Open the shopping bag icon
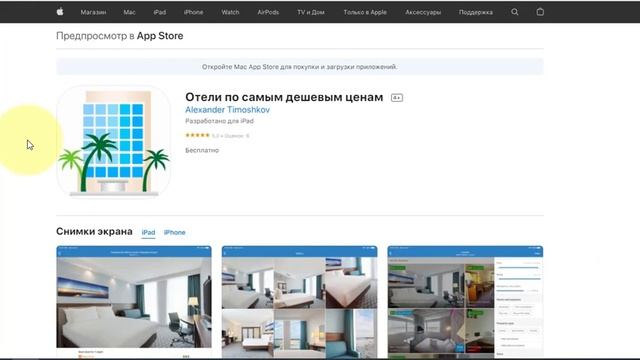This screenshot has height=360, width=640. click(x=540, y=12)
